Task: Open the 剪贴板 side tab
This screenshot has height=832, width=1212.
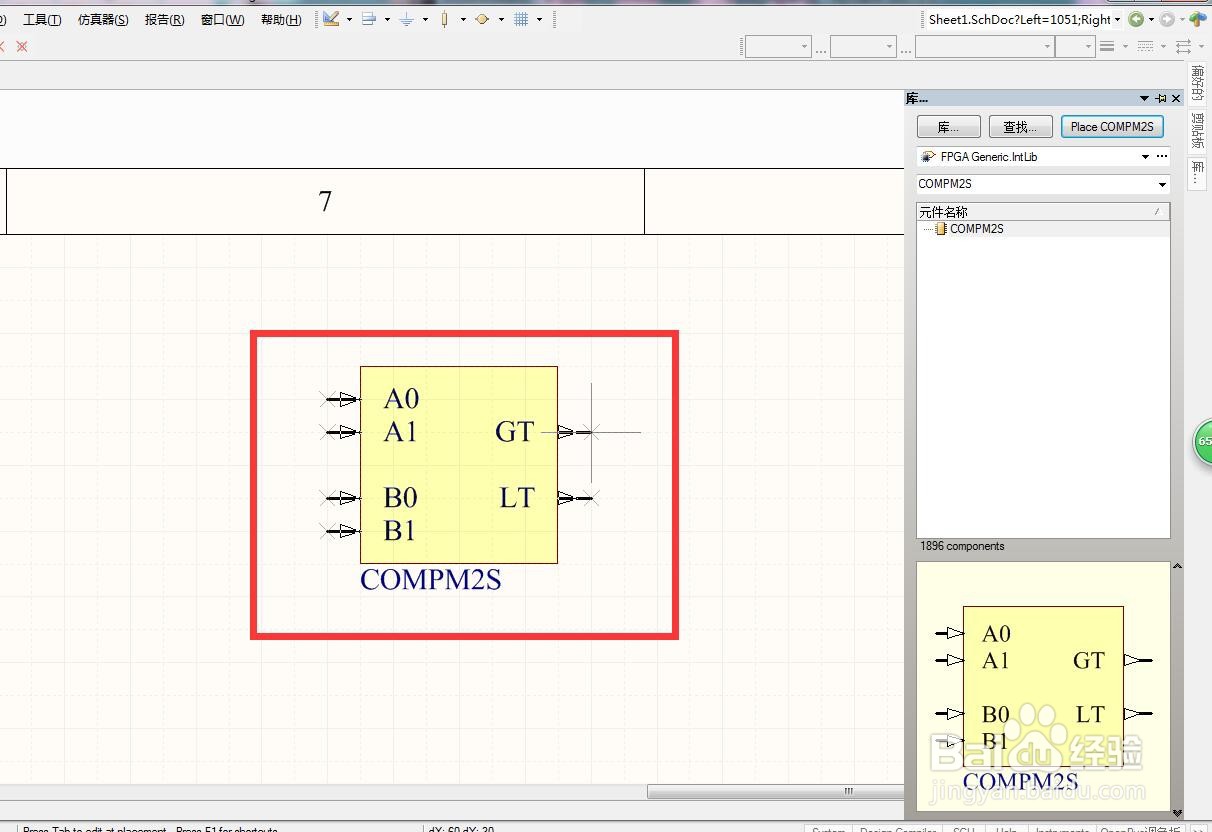Action: click(x=1198, y=131)
